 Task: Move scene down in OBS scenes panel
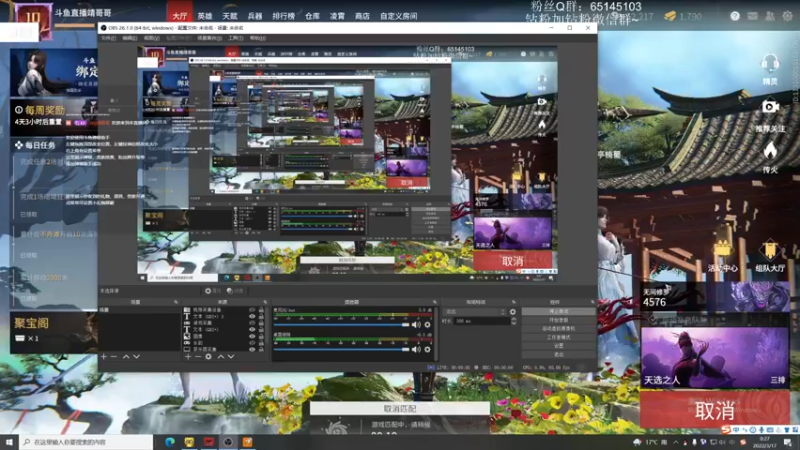point(136,357)
